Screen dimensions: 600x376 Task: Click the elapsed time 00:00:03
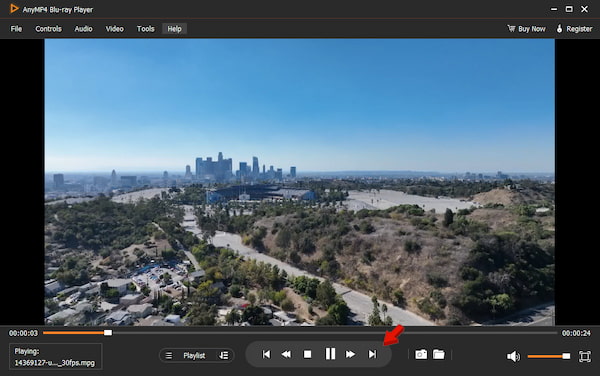point(23,334)
